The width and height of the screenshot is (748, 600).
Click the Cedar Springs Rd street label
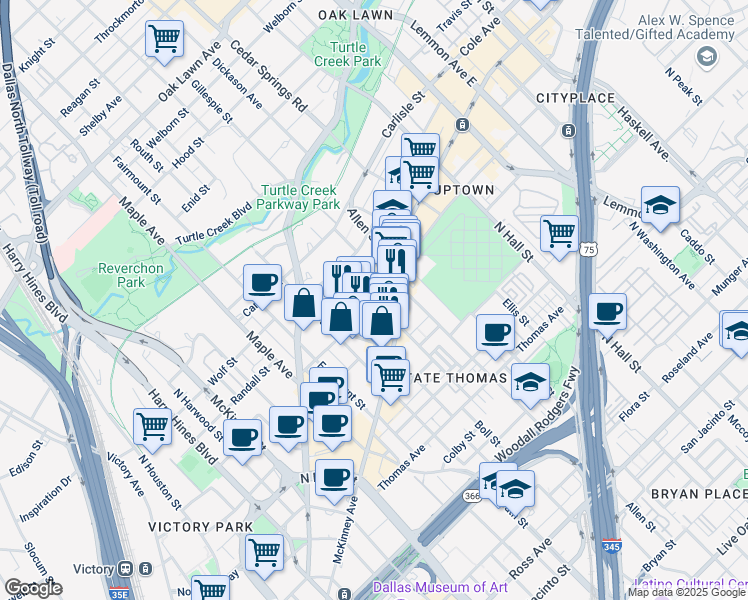[x=269, y=76]
